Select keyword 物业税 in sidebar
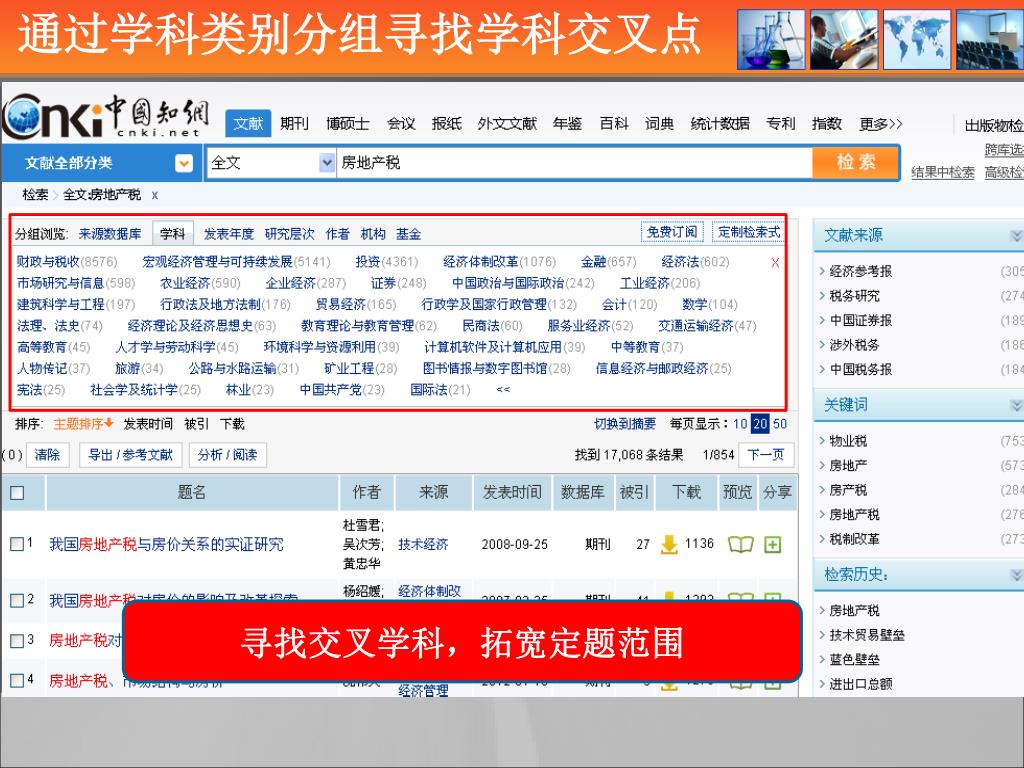Image resolution: width=1024 pixels, height=768 pixels. [x=848, y=441]
